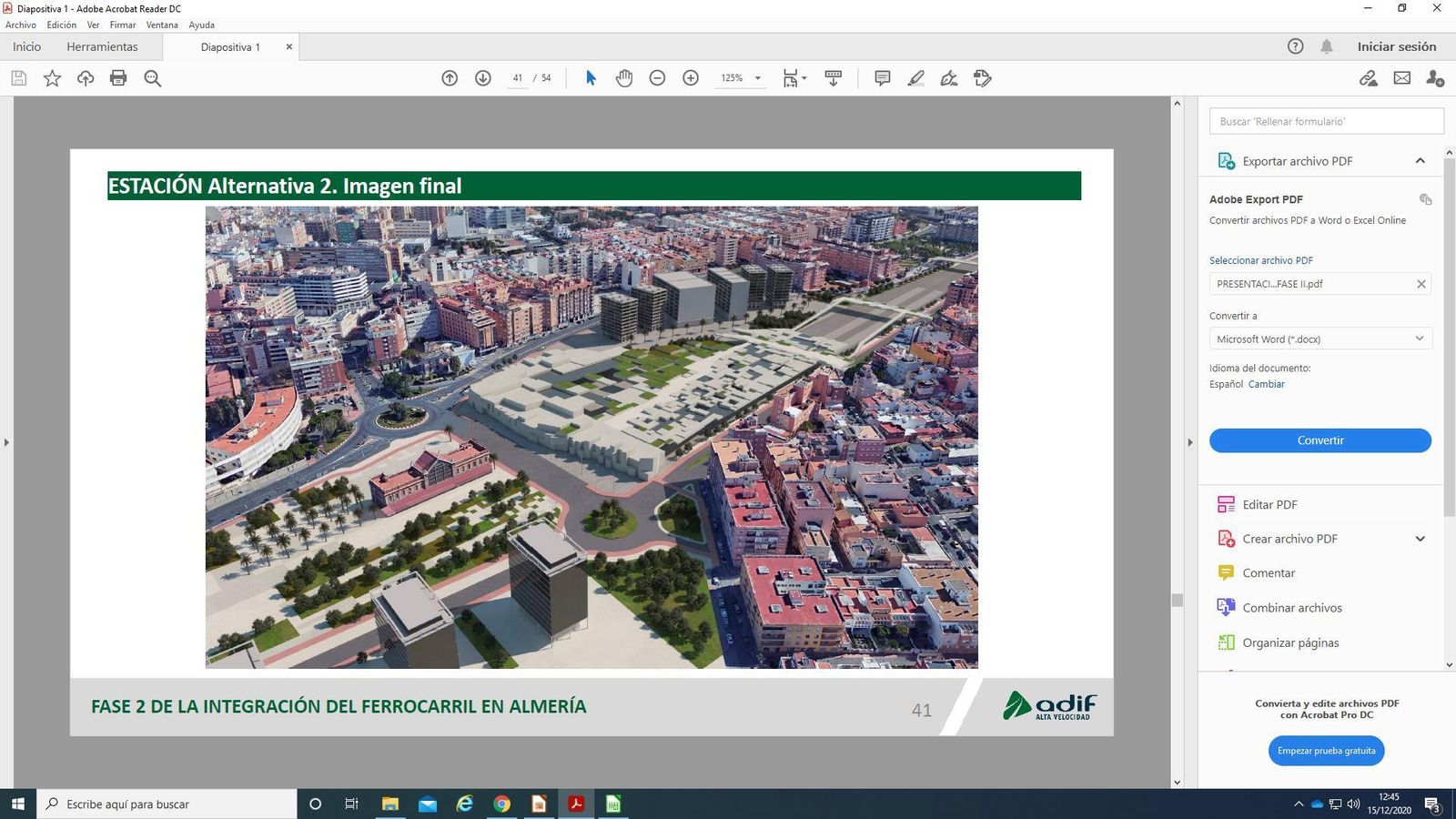Open the sticky note comment tool

click(x=881, y=78)
